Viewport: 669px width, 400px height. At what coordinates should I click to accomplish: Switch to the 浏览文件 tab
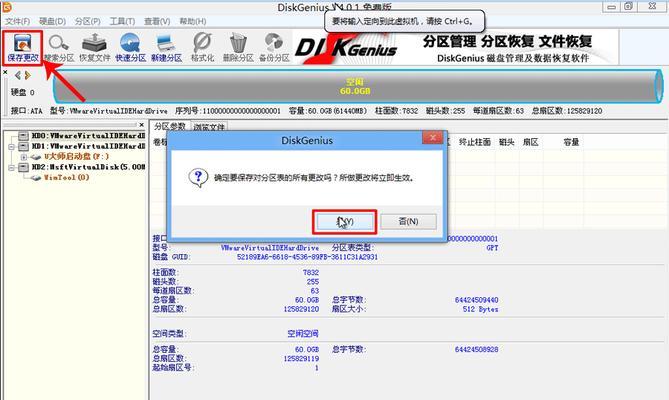point(209,127)
